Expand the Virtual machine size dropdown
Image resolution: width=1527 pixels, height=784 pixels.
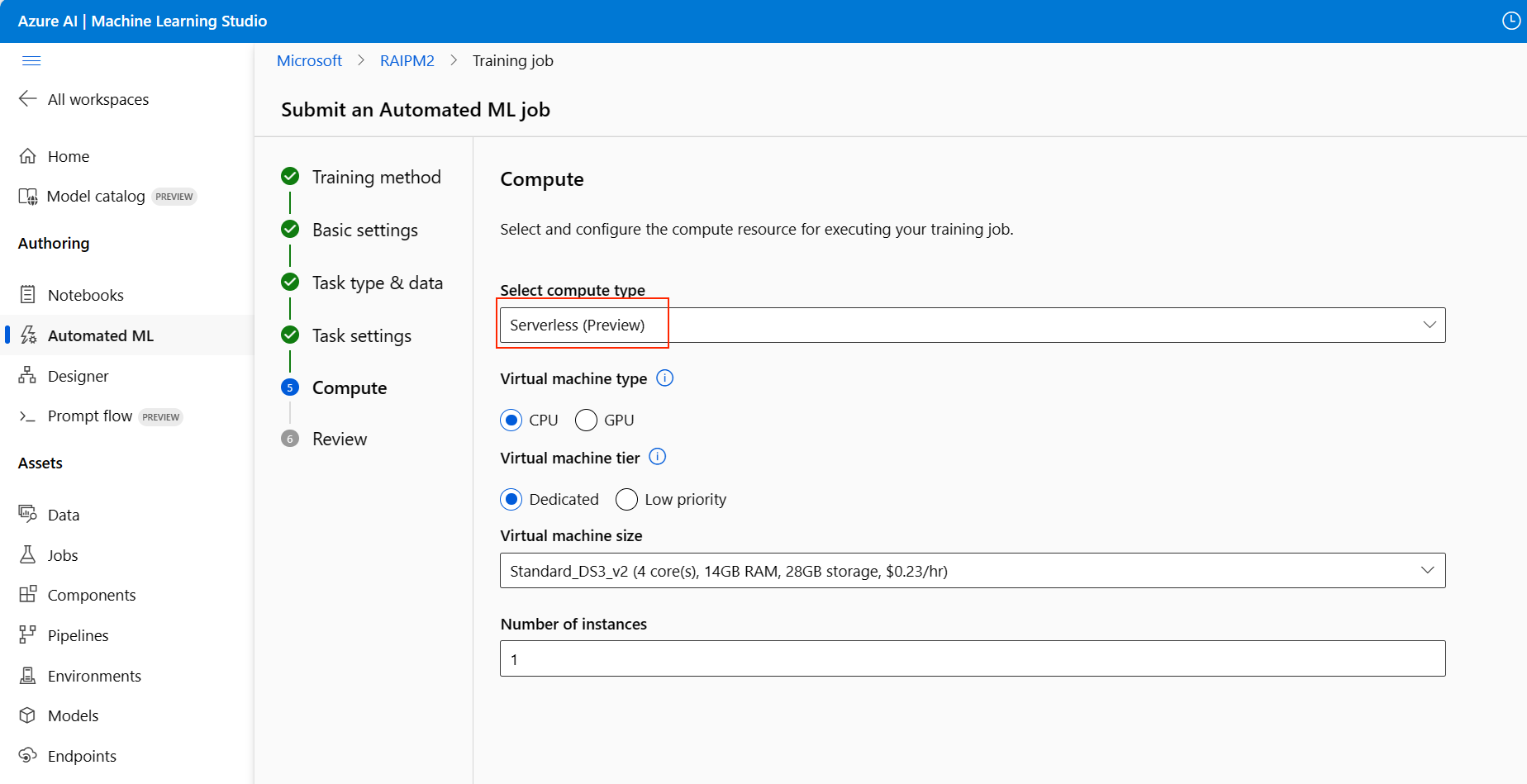point(972,571)
